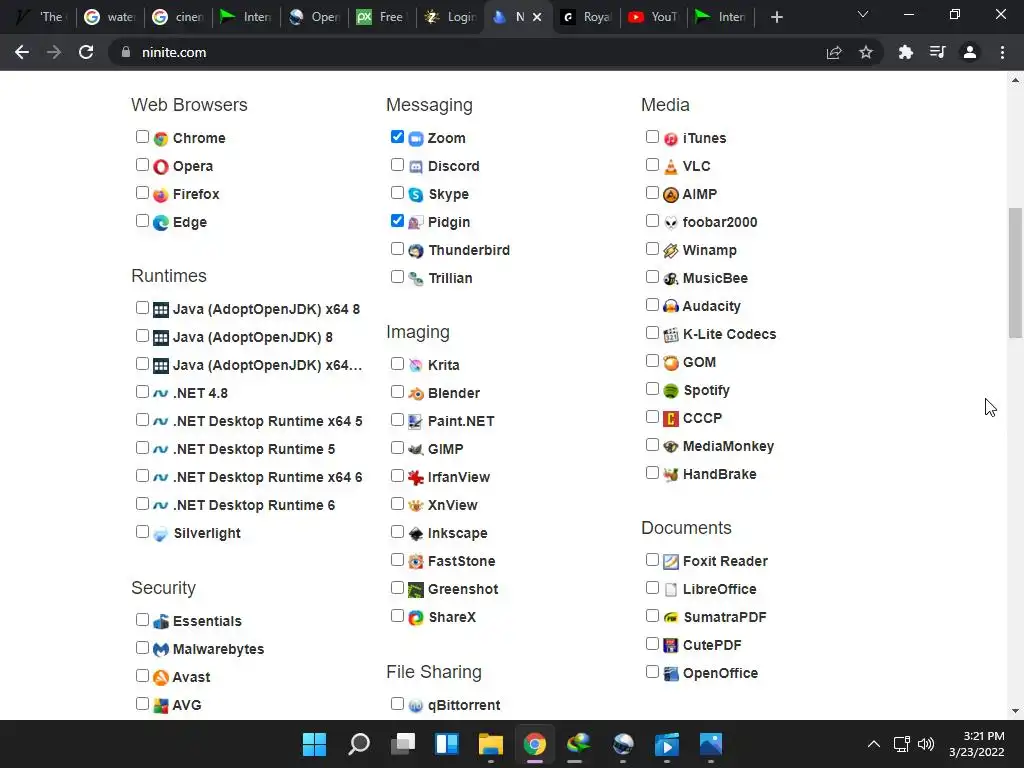Viewport: 1024px width, 768px height.
Task: Switch to the 'The' first browser tab
Action: 41,17
